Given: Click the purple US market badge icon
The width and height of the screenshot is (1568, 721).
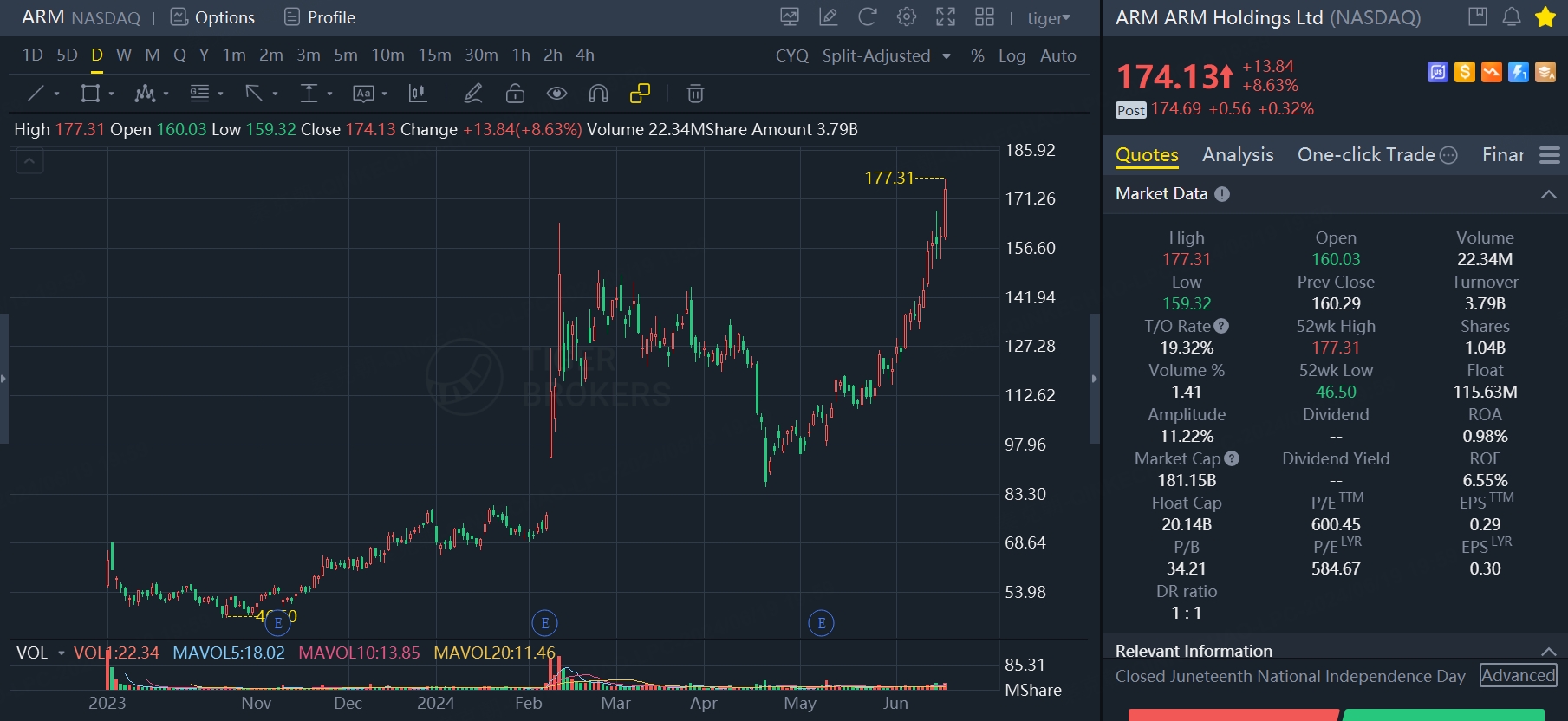Looking at the screenshot, I should pos(1438,72).
